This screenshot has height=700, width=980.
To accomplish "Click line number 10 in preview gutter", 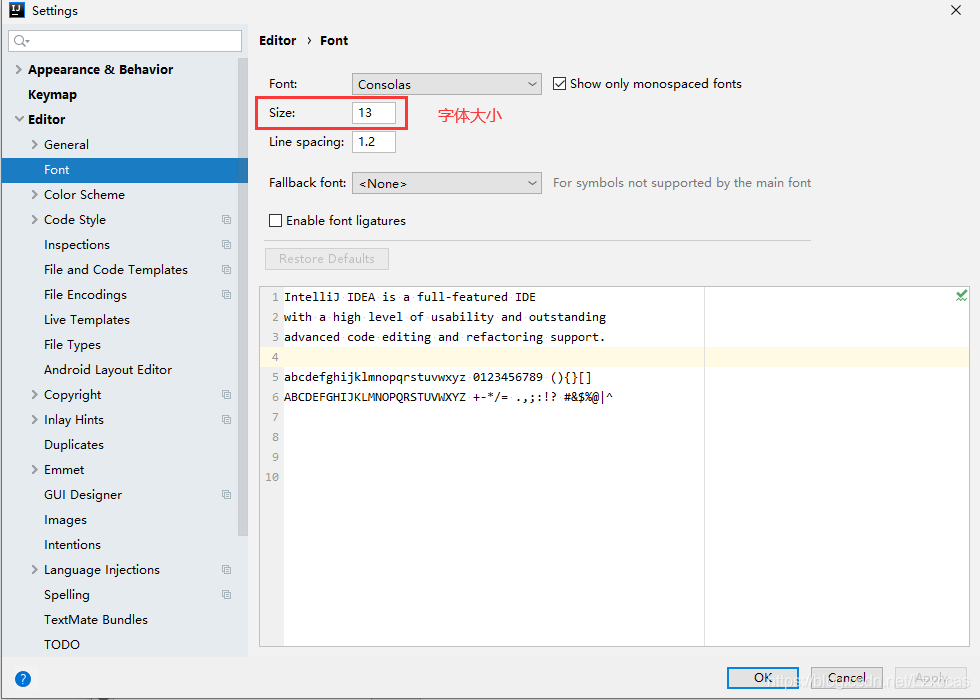I will (272, 477).
